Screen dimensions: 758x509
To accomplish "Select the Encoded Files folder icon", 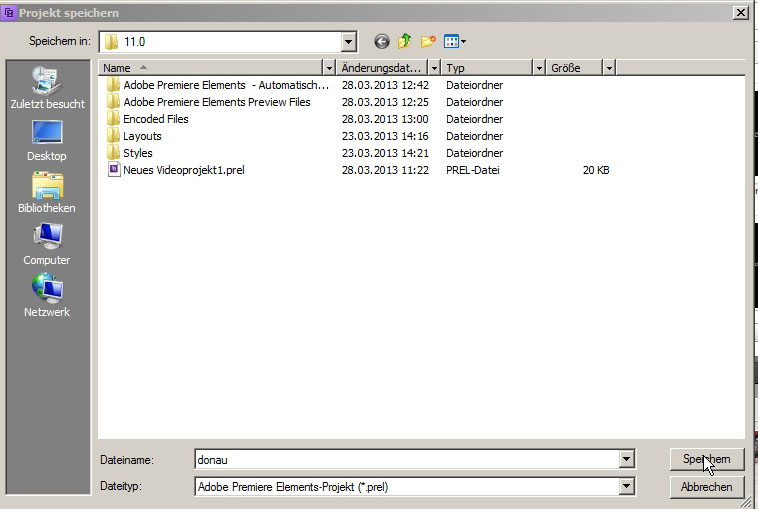I will 114,119.
